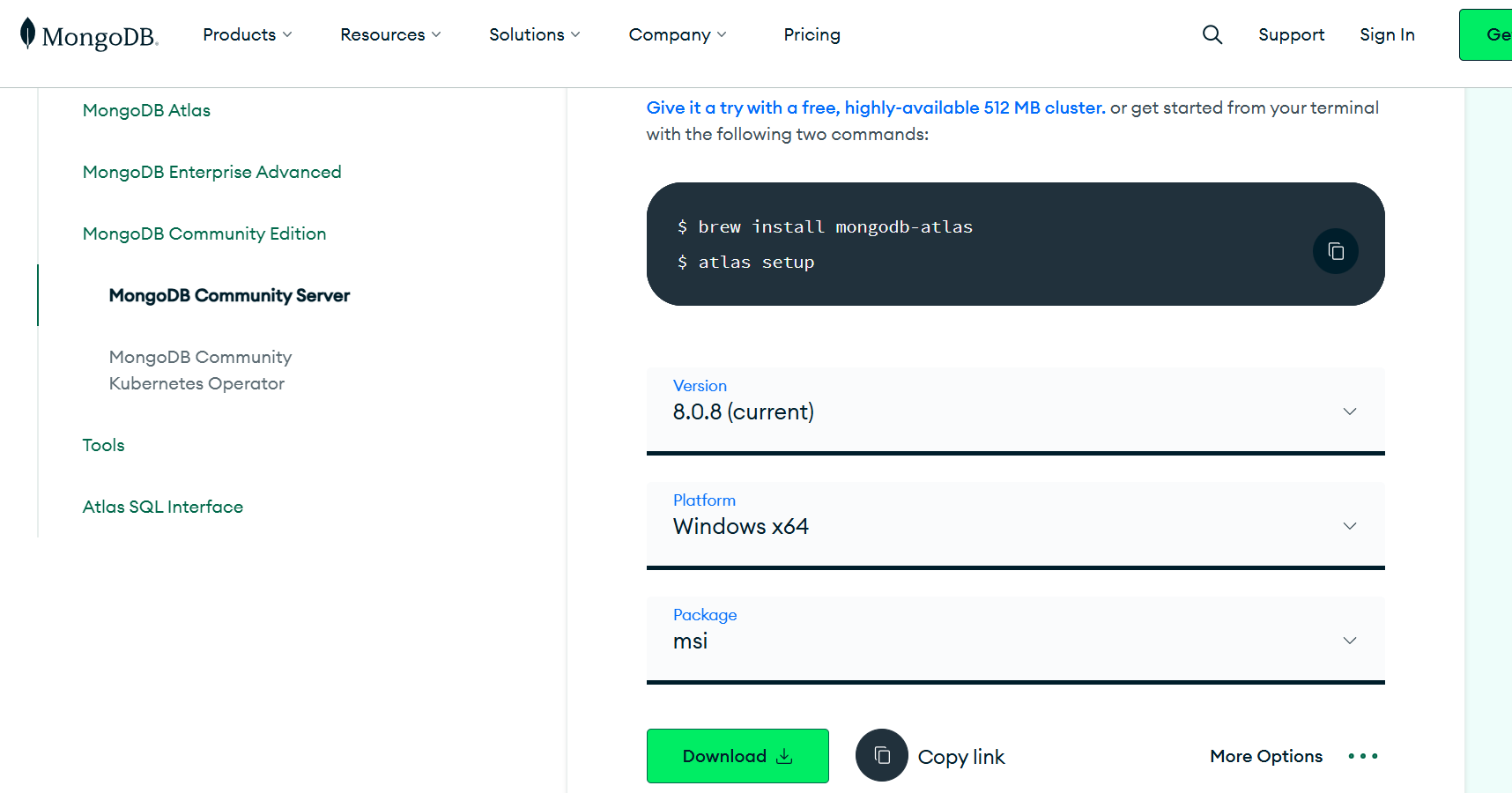Expand the Resources menu

point(390,34)
